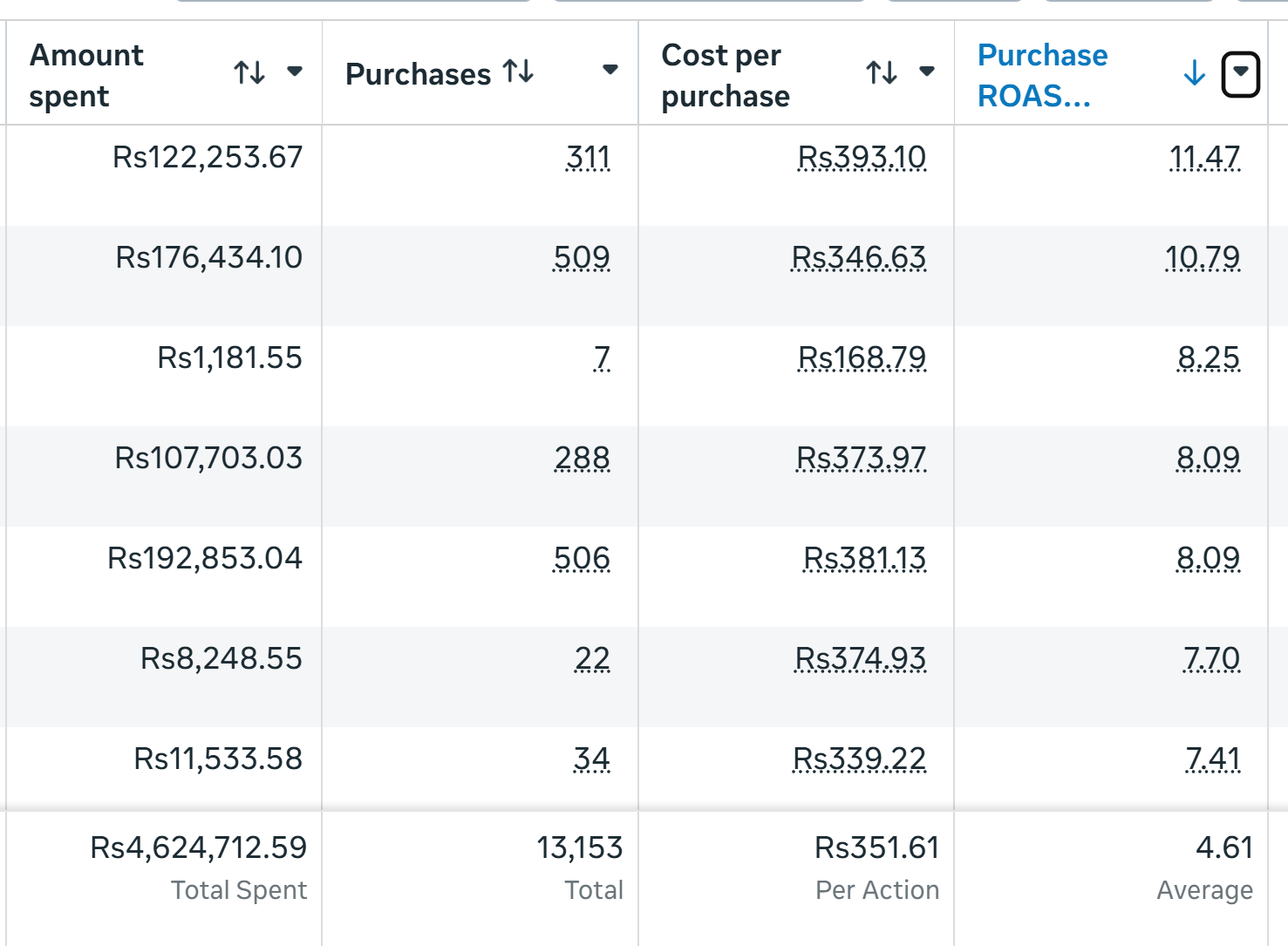
Task: Click the 10.79 ROAS value
Action: coord(1203,258)
